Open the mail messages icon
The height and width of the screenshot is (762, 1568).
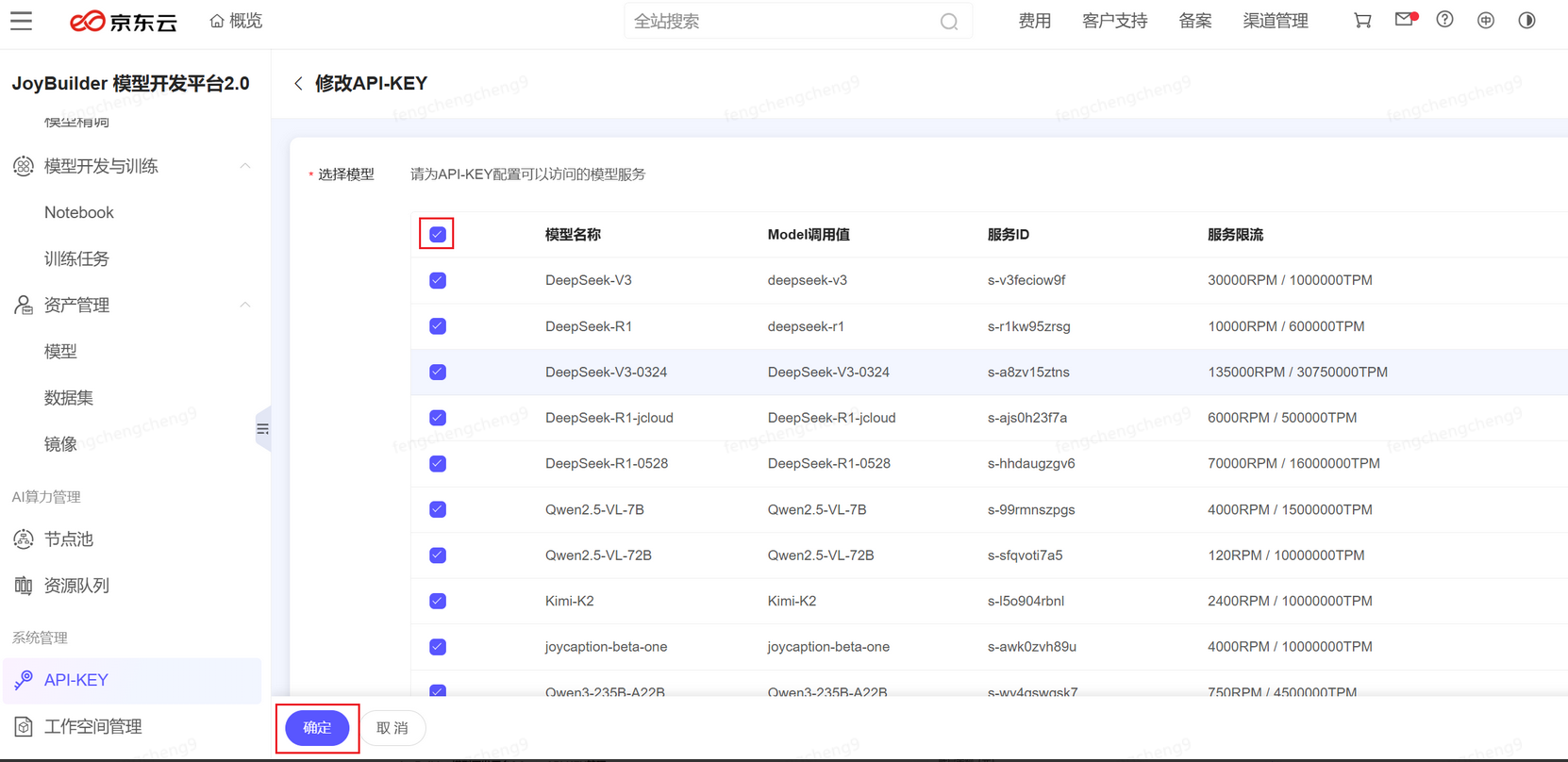pyautogui.click(x=1404, y=20)
